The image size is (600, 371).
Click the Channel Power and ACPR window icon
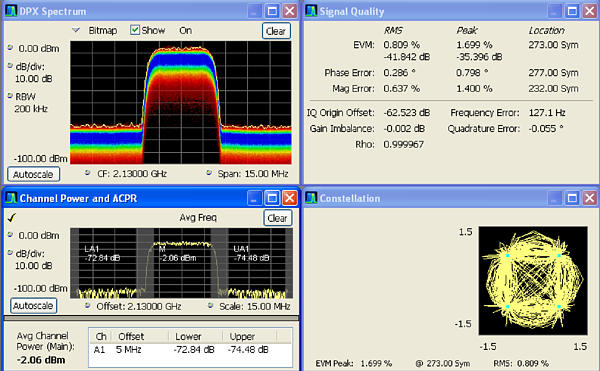11,198
